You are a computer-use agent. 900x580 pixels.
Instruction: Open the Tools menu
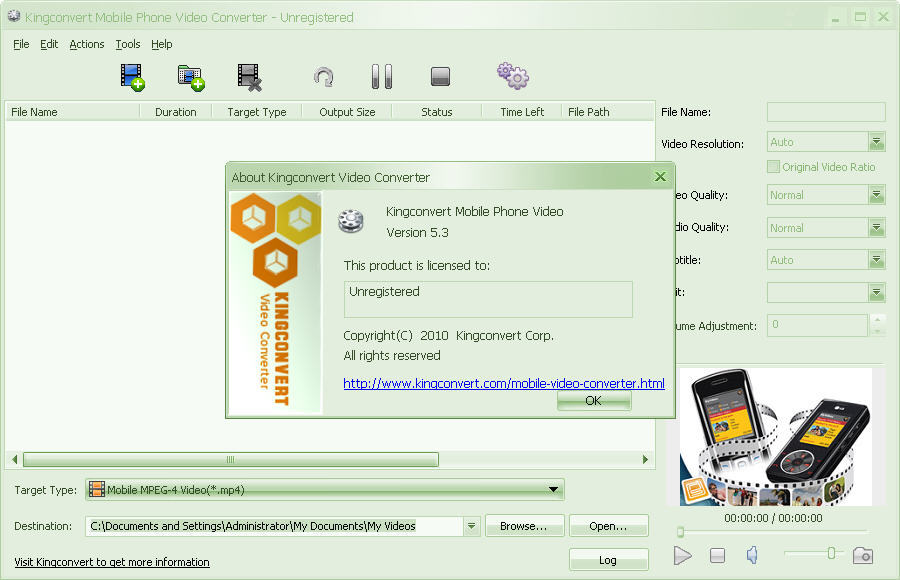click(x=127, y=44)
